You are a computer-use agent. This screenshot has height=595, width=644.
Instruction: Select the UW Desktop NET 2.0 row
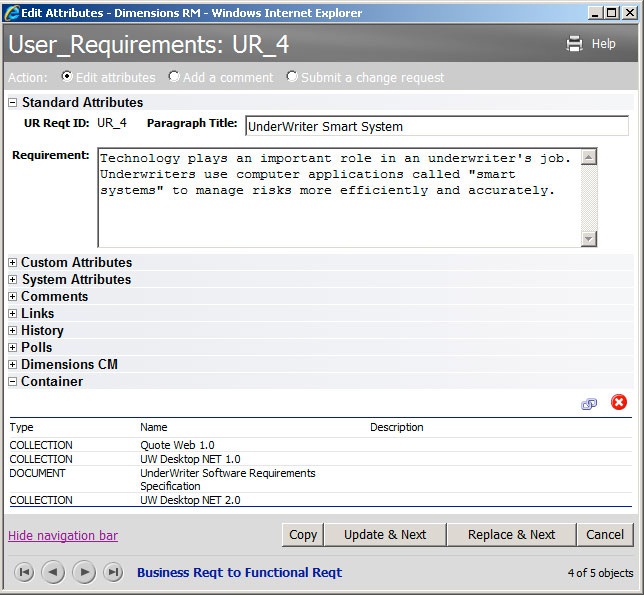pos(320,500)
